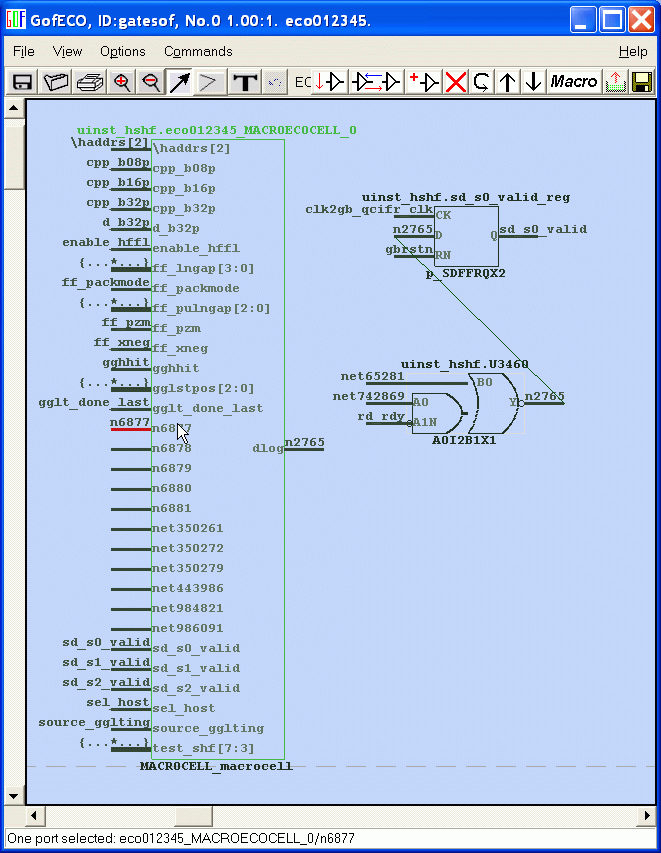Click the red X delete icon
This screenshot has width=661, height=853.
pos(456,82)
